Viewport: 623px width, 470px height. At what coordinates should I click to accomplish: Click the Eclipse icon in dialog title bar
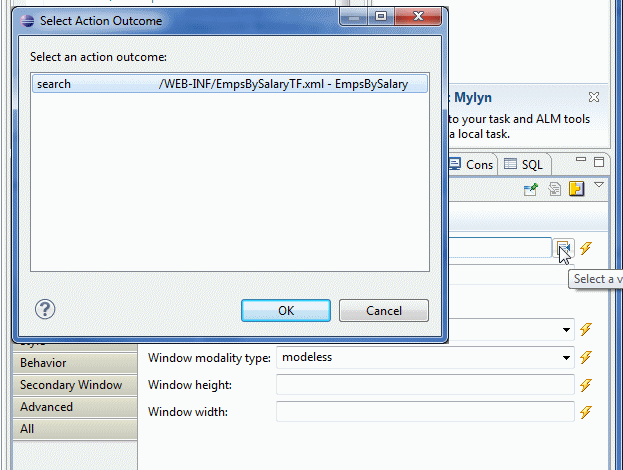click(27, 21)
